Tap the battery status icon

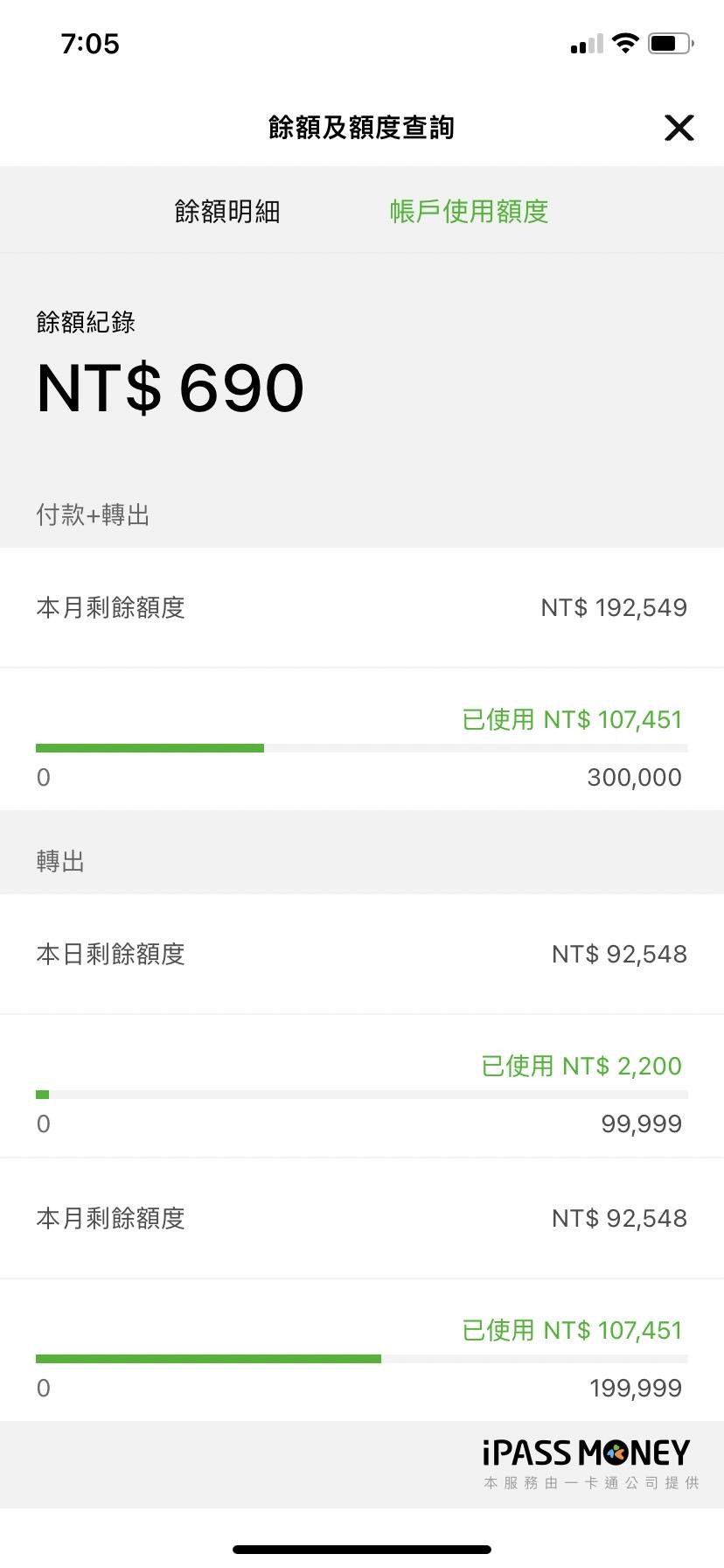pyautogui.click(x=670, y=43)
